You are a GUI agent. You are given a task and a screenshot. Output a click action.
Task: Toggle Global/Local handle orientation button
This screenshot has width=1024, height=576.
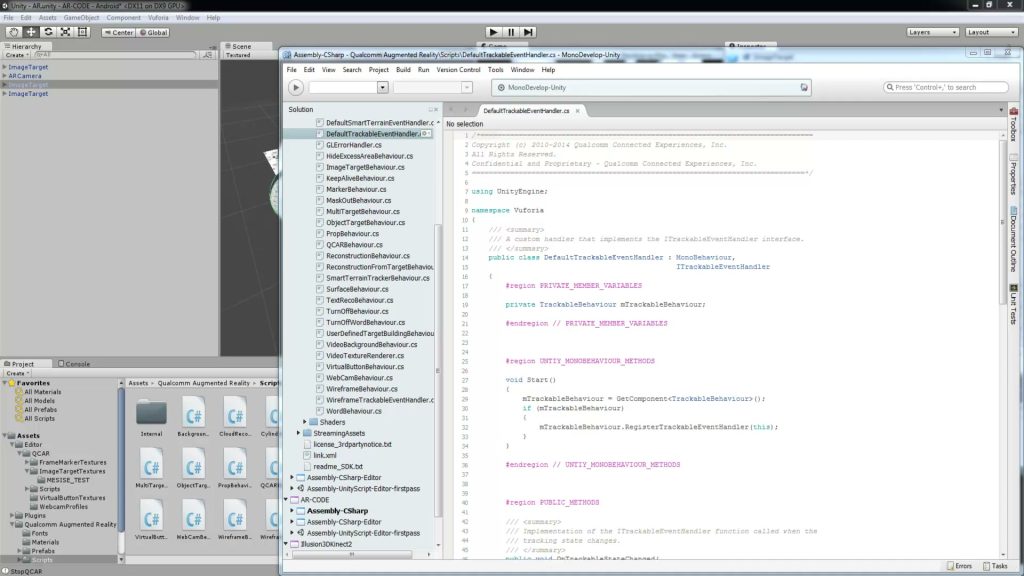coord(153,33)
